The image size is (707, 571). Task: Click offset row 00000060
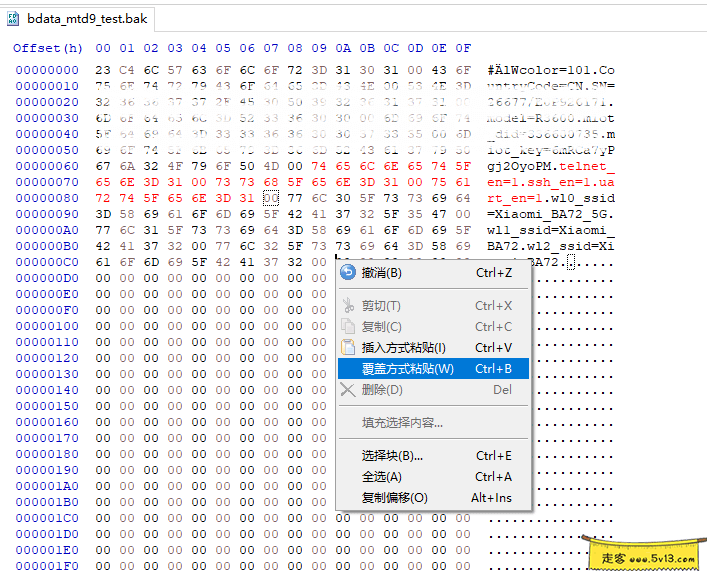coord(47,166)
